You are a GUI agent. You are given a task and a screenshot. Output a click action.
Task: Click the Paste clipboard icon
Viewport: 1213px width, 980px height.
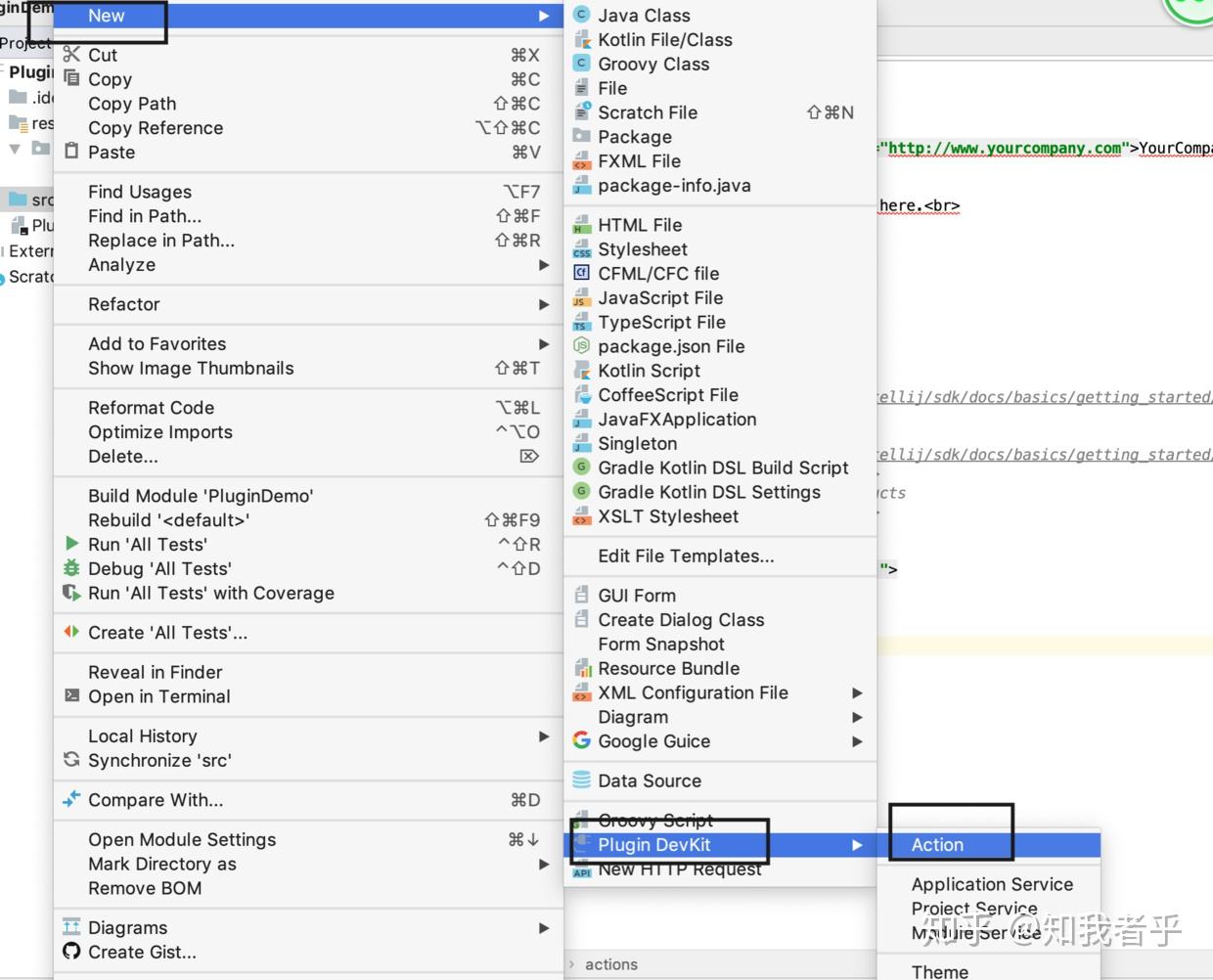[71, 152]
